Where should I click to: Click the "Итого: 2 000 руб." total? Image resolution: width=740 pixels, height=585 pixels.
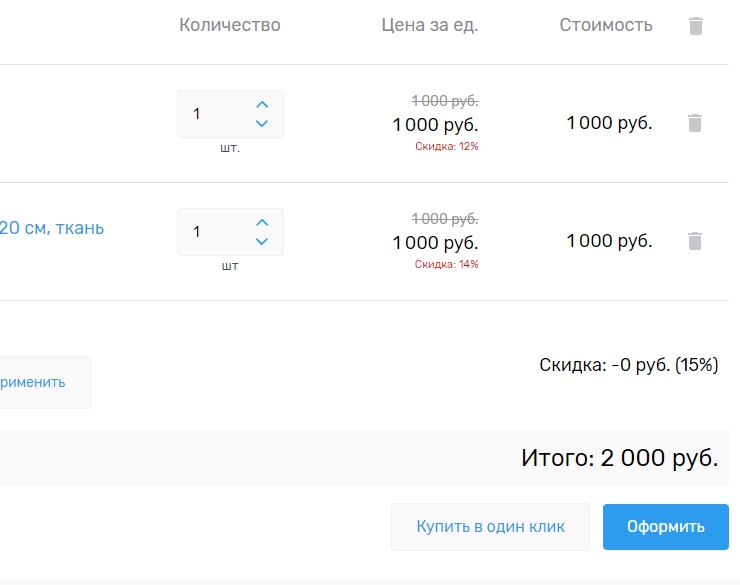click(619, 459)
